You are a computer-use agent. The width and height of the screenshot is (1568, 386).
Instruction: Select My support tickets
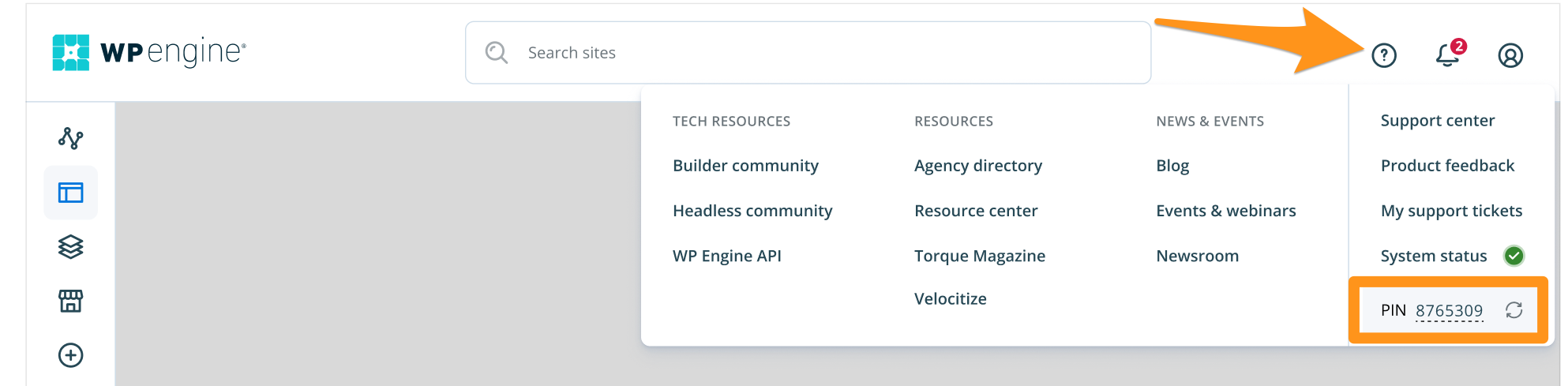point(1451,211)
